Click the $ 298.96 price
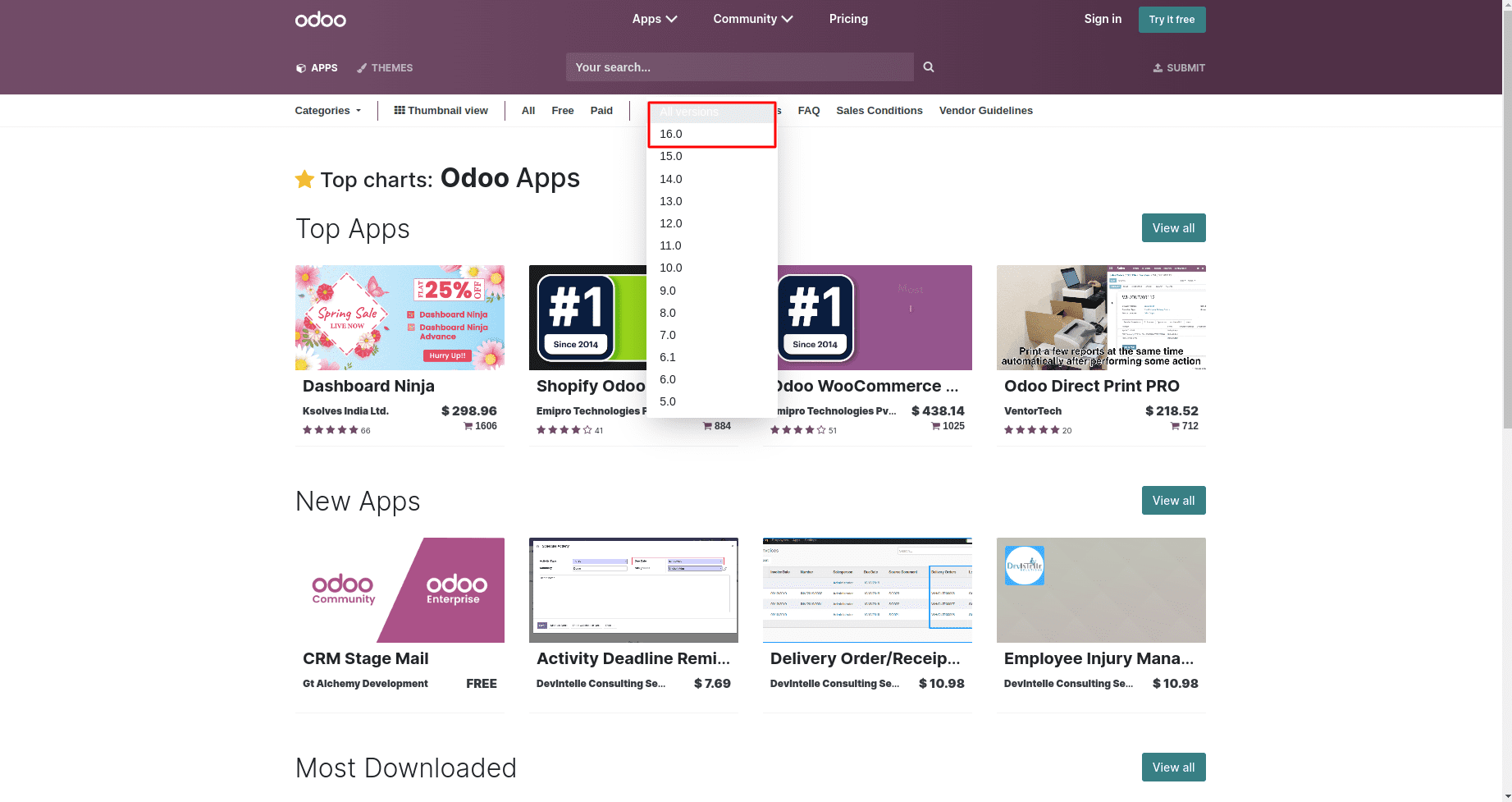The width and height of the screenshot is (1512, 802). (x=469, y=411)
